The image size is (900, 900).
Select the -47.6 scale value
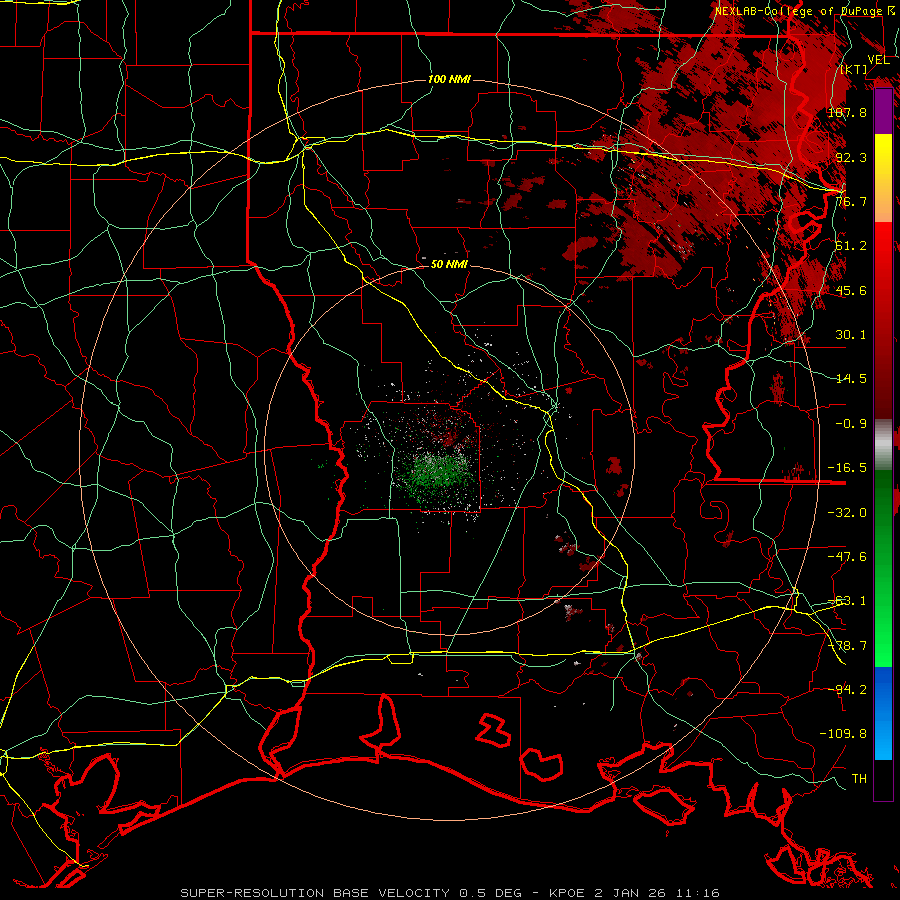click(x=847, y=557)
